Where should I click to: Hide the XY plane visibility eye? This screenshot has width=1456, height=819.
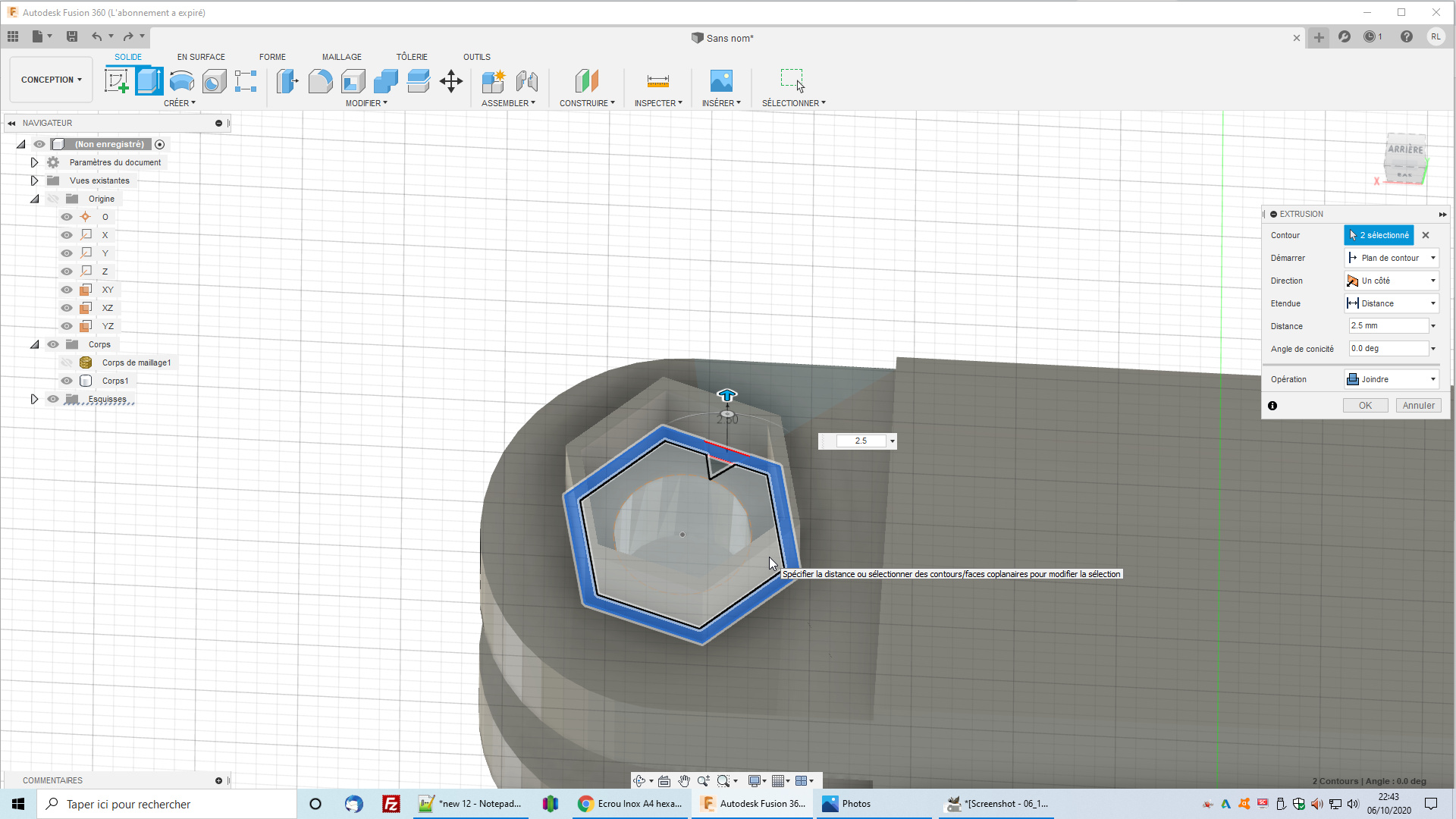pos(67,290)
